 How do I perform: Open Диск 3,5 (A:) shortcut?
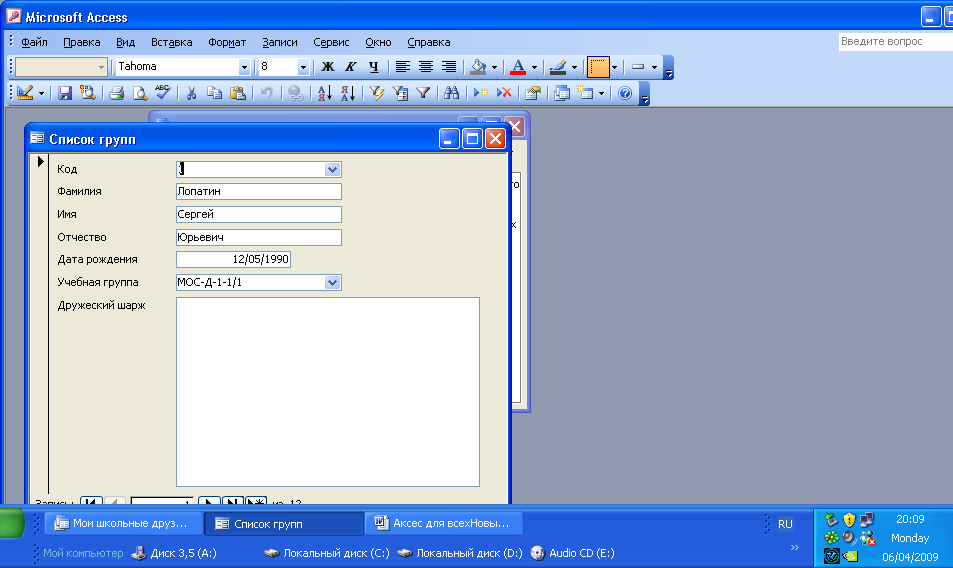(174, 553)
